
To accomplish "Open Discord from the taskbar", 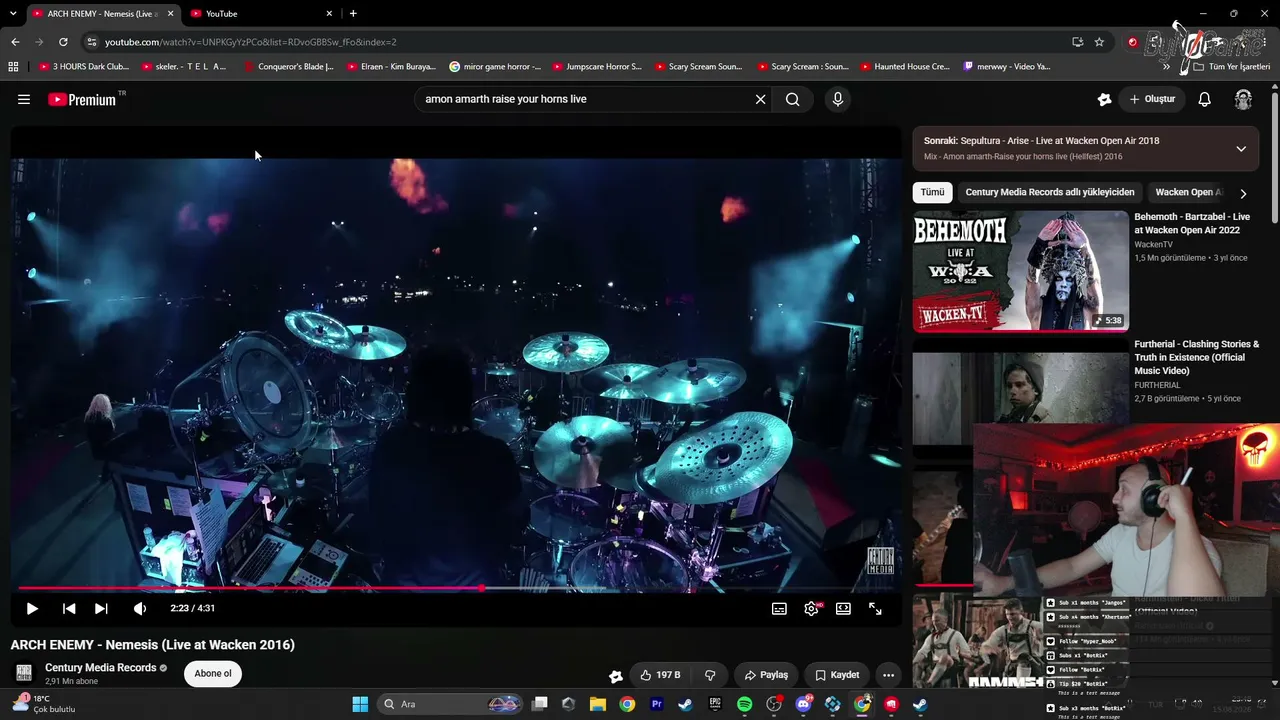I will [x=803, y=704].
